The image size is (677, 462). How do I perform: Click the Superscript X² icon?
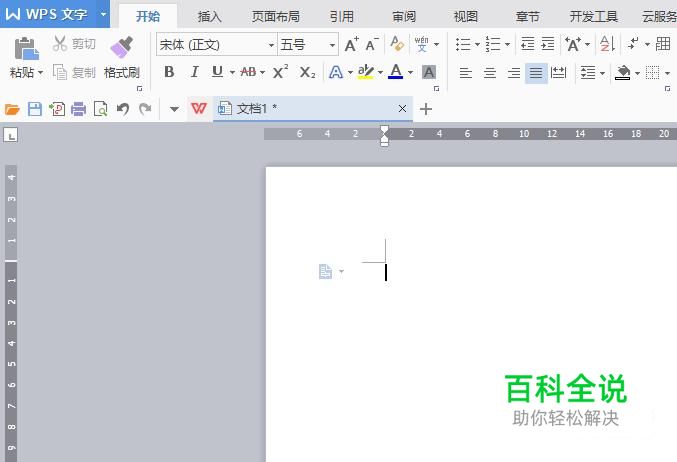281,72
